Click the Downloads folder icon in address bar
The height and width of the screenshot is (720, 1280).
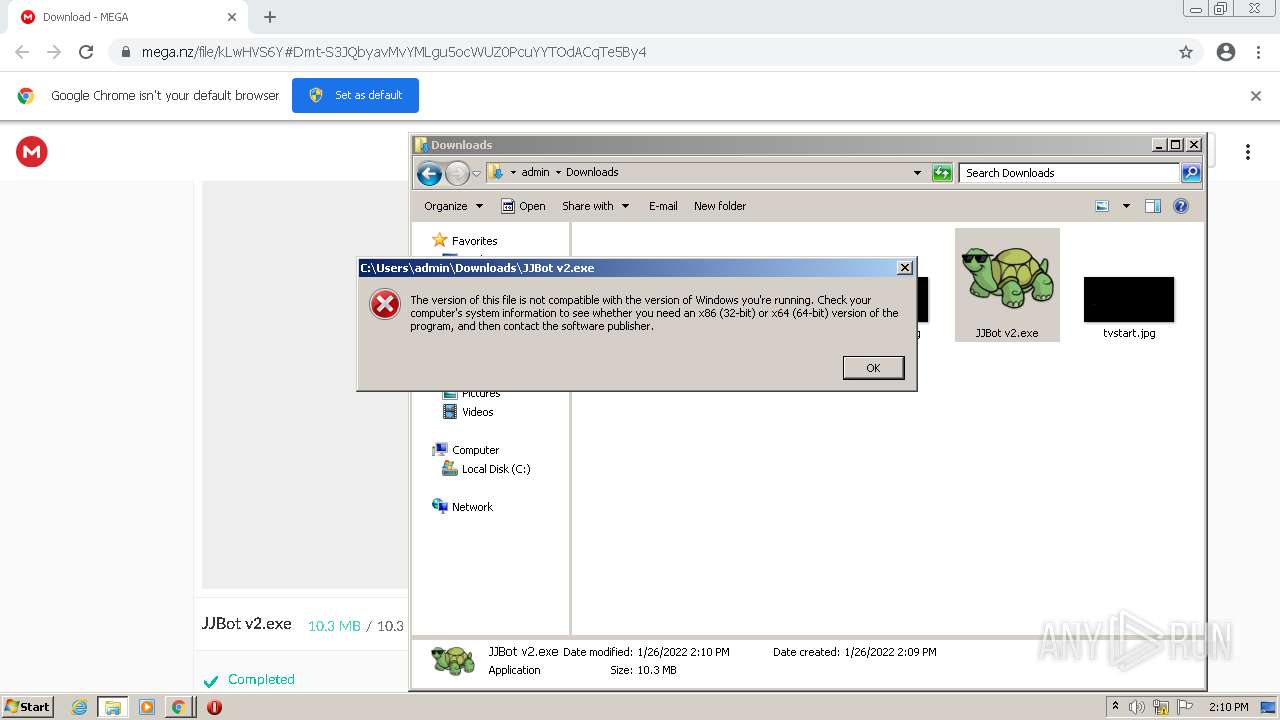pos(496,172)
